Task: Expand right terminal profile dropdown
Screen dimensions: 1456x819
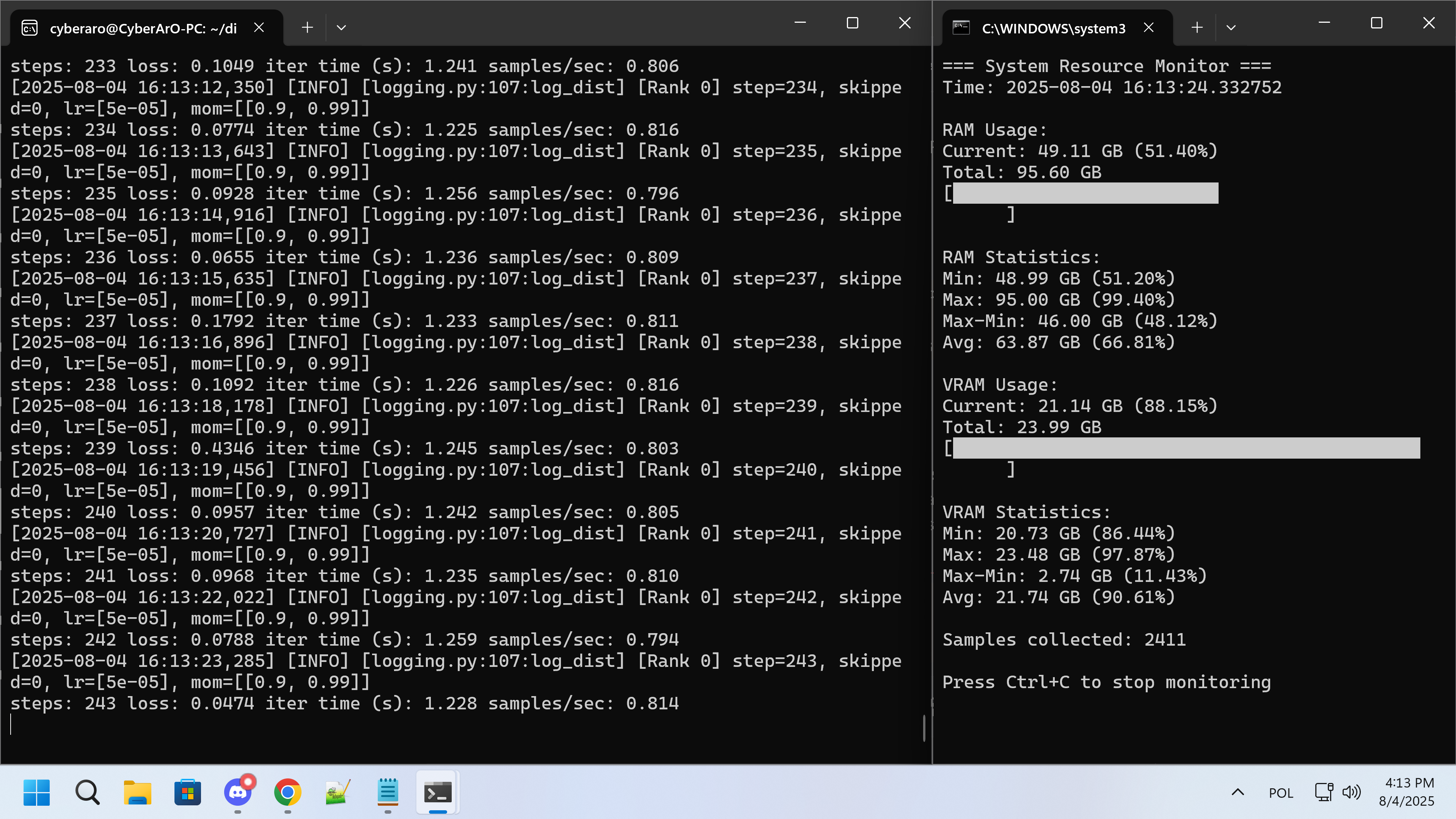Action: tap(1231, 27)
